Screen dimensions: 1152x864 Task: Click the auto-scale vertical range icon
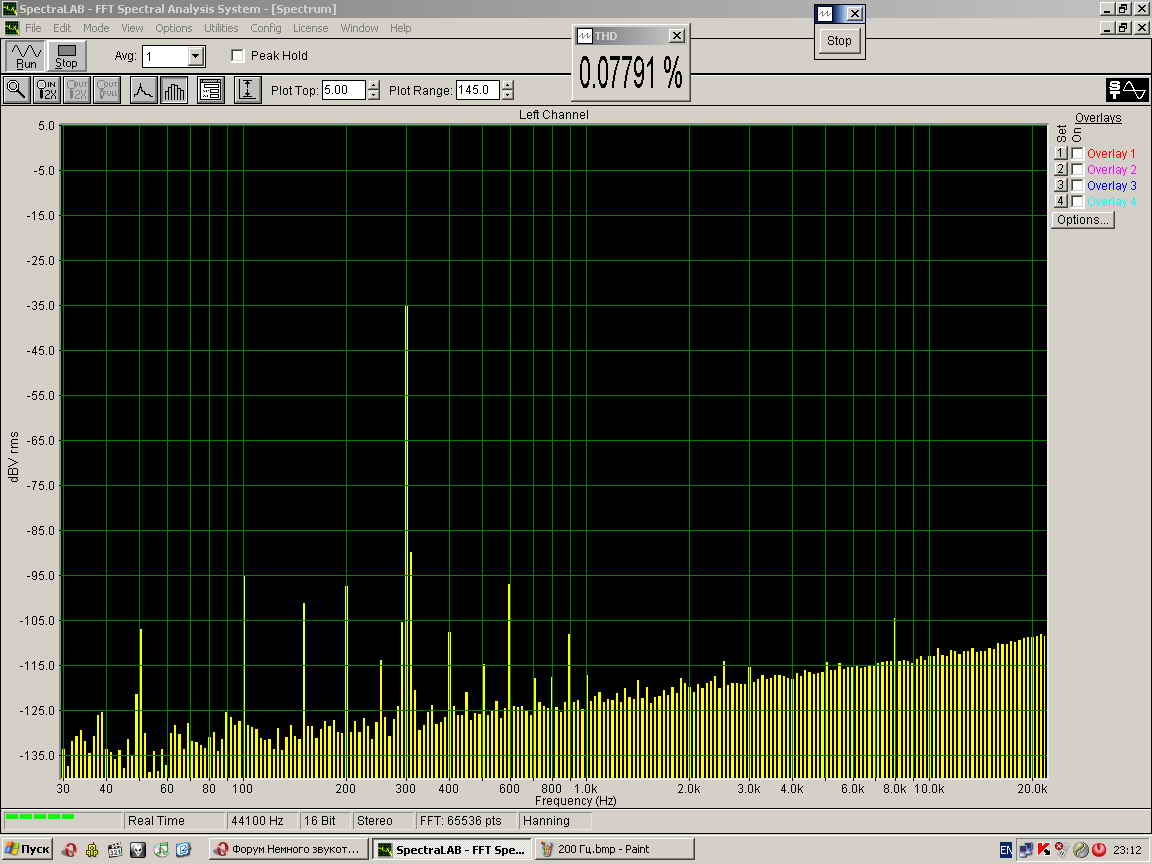pyautogui.click(x=247, y=90)
